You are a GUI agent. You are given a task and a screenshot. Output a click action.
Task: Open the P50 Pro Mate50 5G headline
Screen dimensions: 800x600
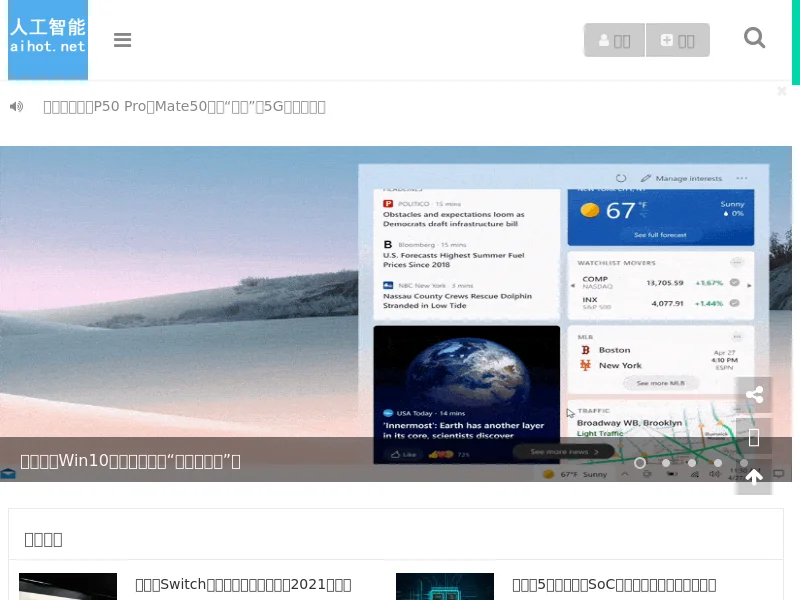(184, 106)
